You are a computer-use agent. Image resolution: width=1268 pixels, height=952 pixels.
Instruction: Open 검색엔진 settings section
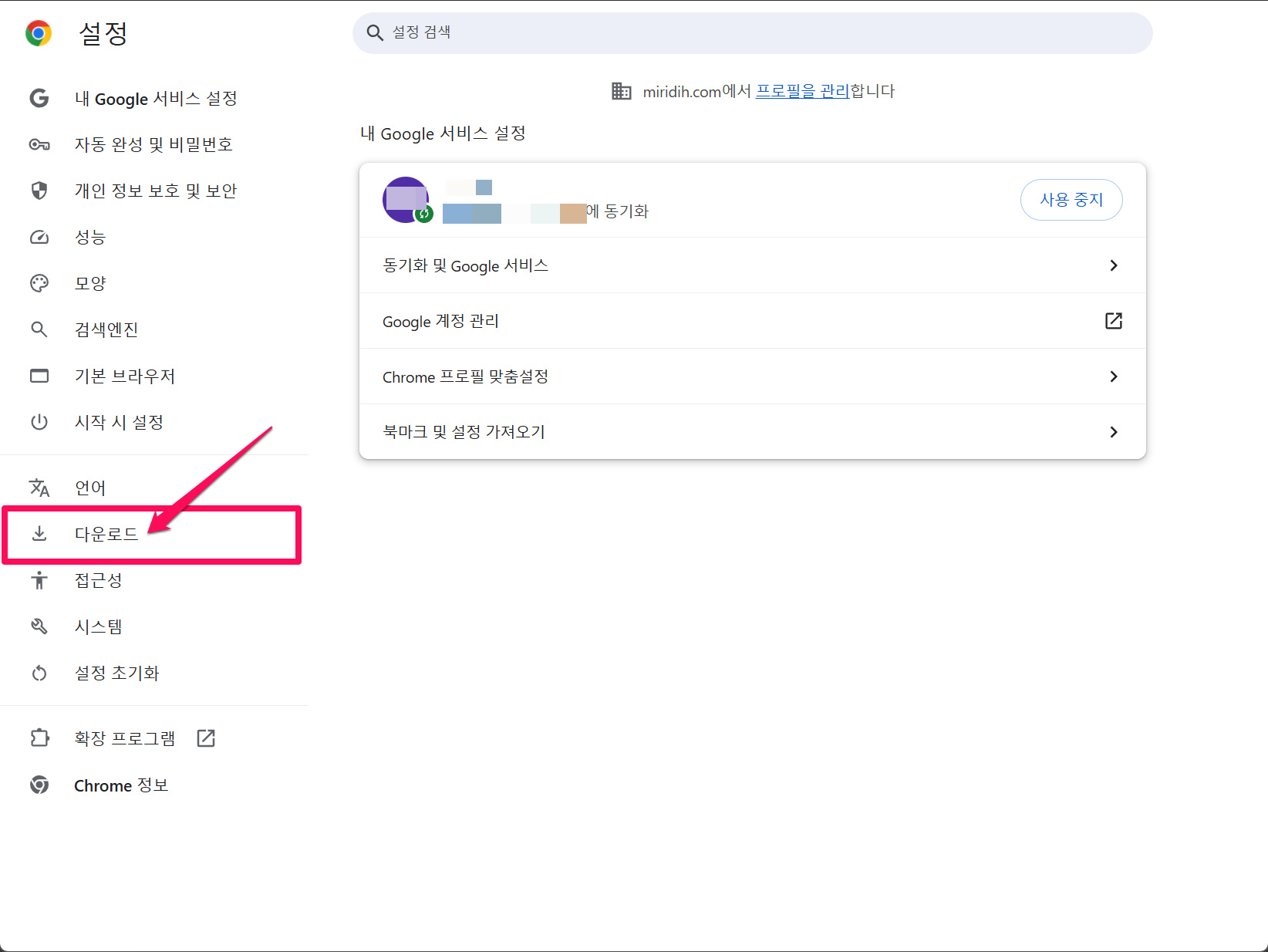click(x=106, y=329)
